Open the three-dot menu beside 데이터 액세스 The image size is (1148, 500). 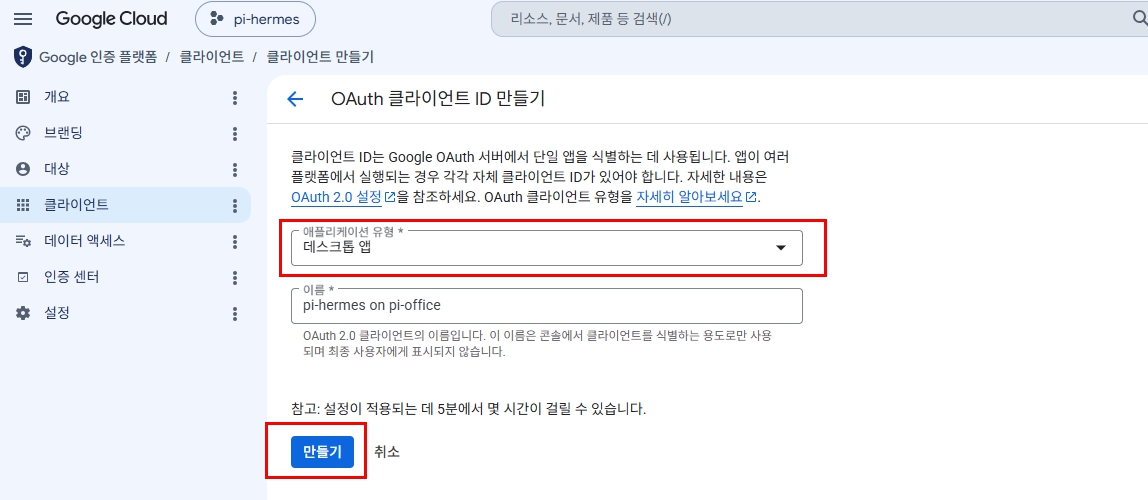(235, 242)
